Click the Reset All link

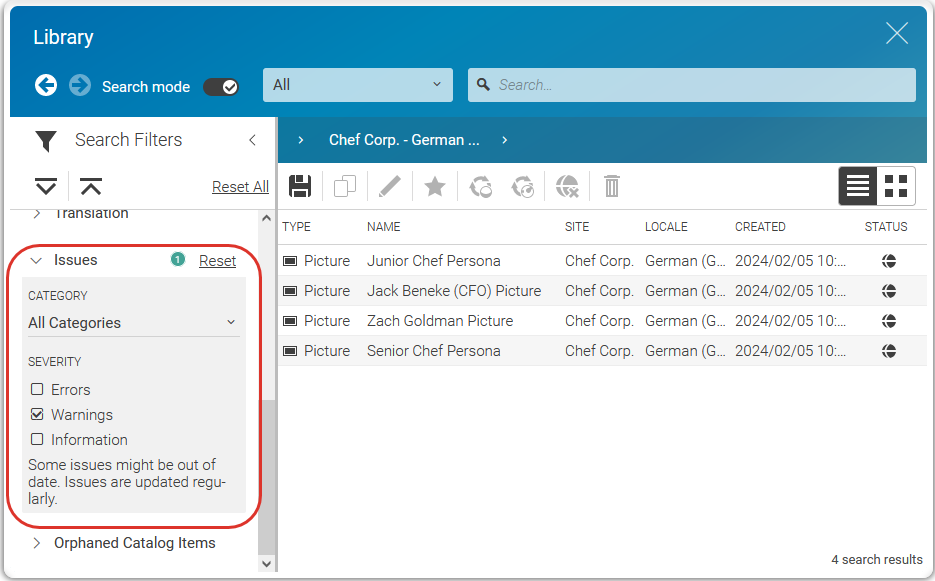pos(240,187)
